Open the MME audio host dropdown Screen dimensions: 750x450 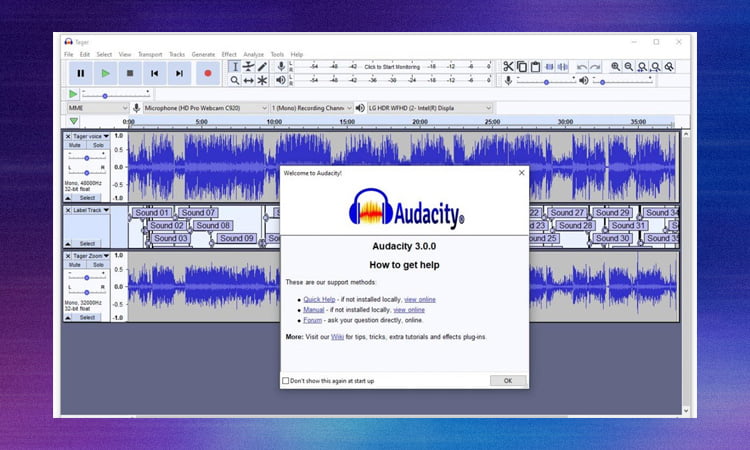[97, 107]
